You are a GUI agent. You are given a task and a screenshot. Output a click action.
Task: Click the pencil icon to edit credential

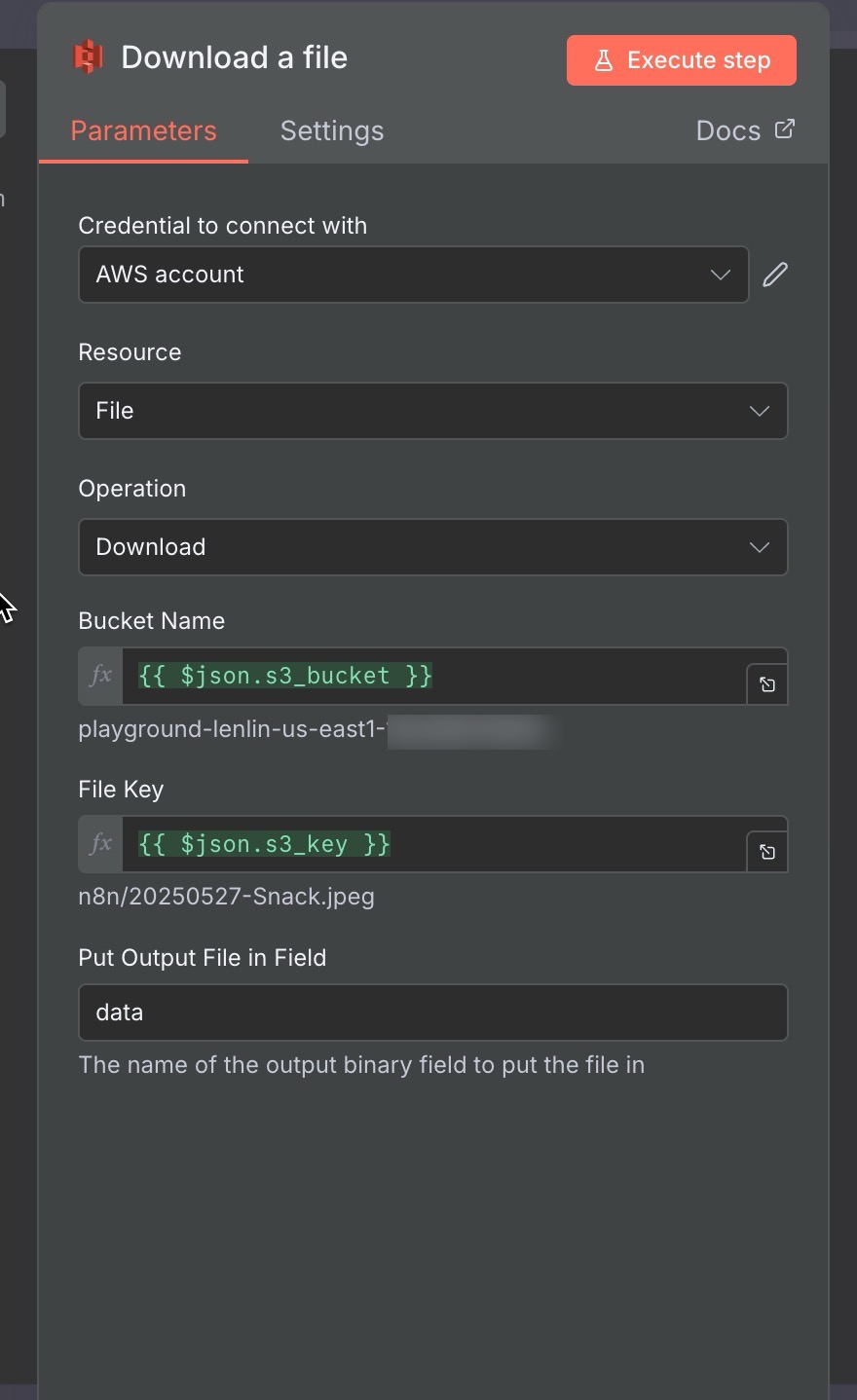point(775,275)
